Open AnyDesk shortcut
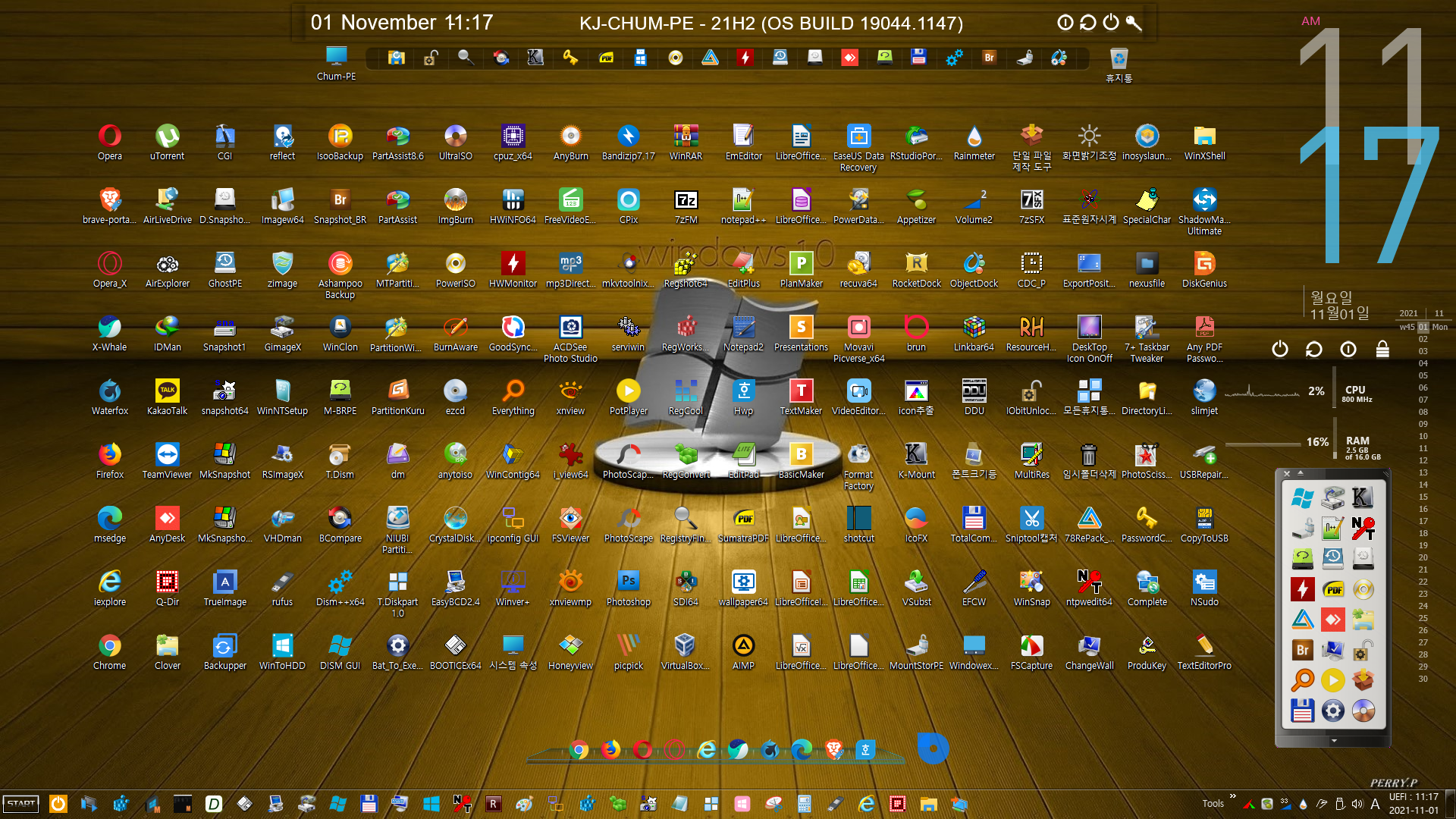 tap(167, 524)
